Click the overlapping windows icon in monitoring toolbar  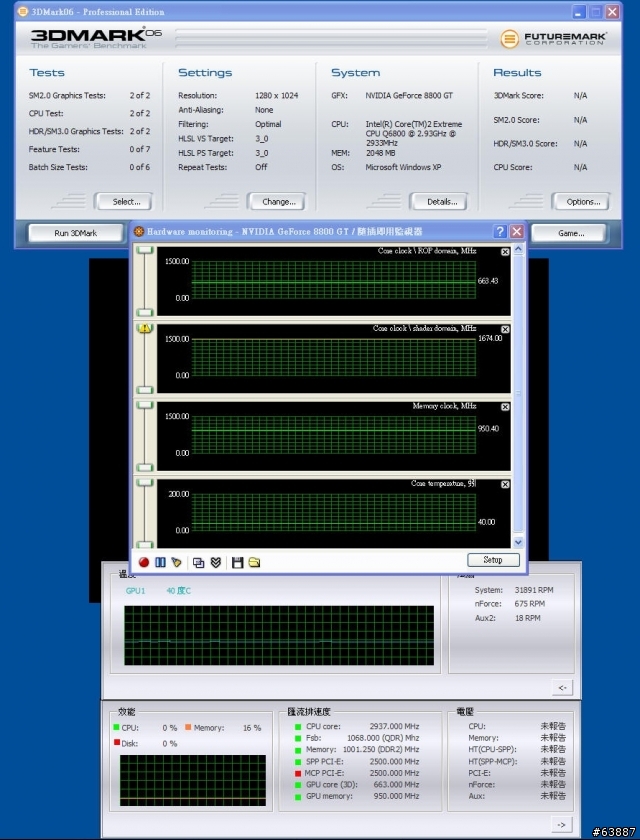(x=199, y=562)
